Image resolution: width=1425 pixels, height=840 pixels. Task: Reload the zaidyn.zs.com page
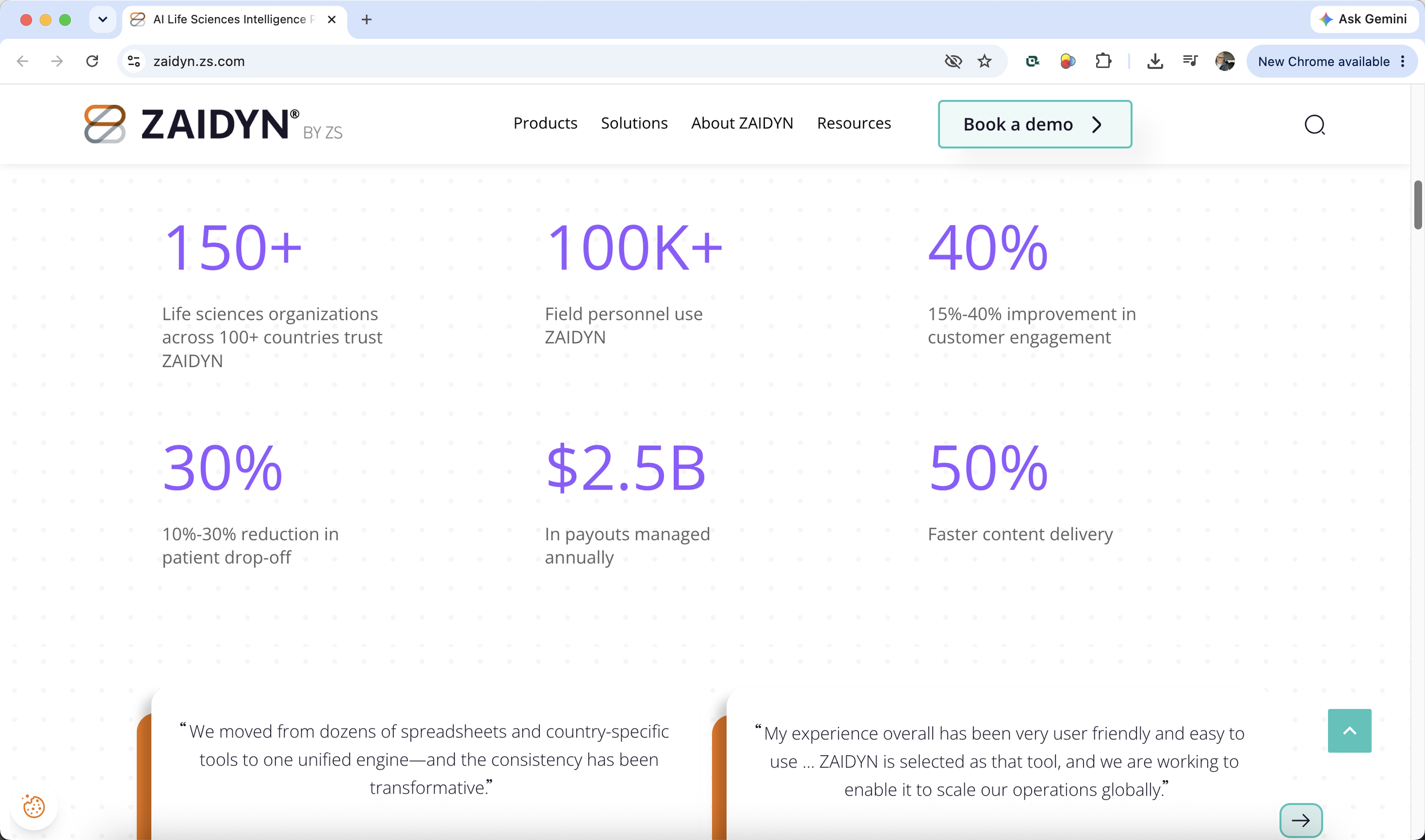click(x=92, y=61)
